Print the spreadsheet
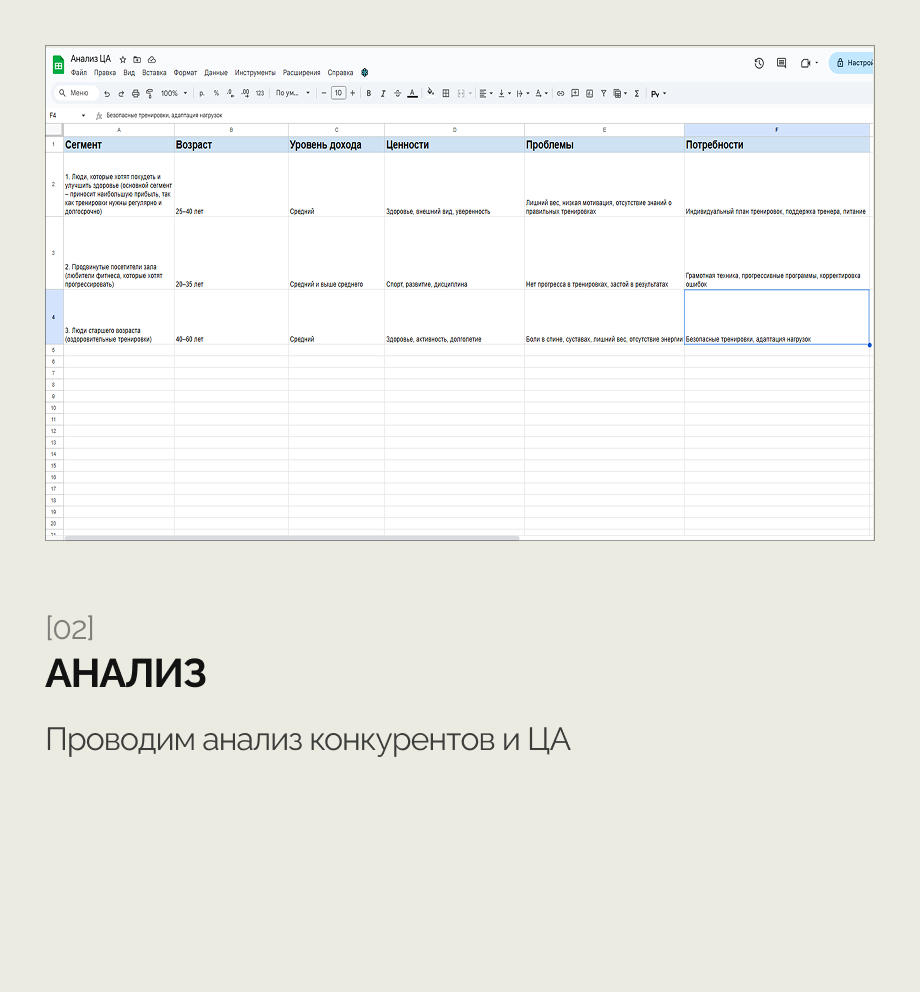Viewport: 920px width, 992px height. tap(135, 94)
